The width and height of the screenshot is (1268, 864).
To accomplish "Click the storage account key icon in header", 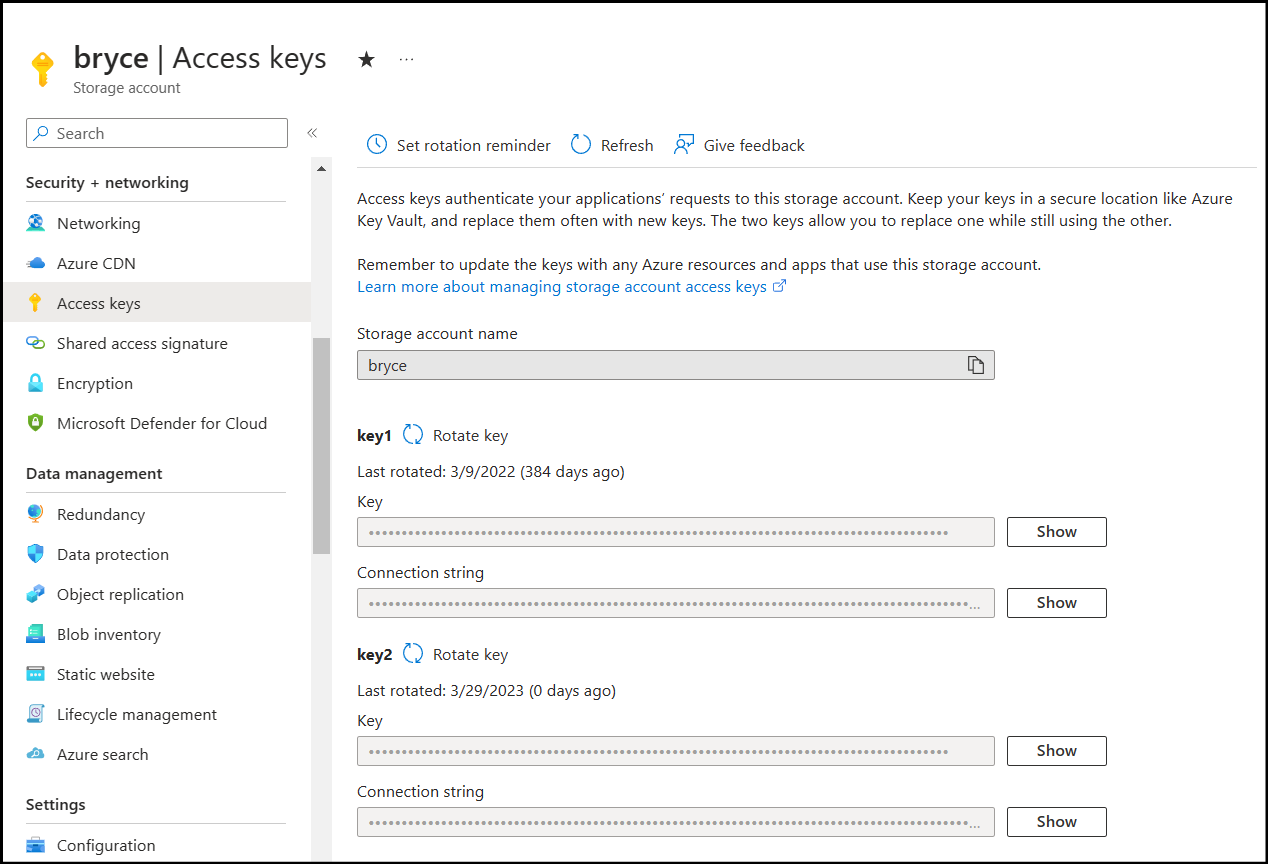I will pos(42,69).
